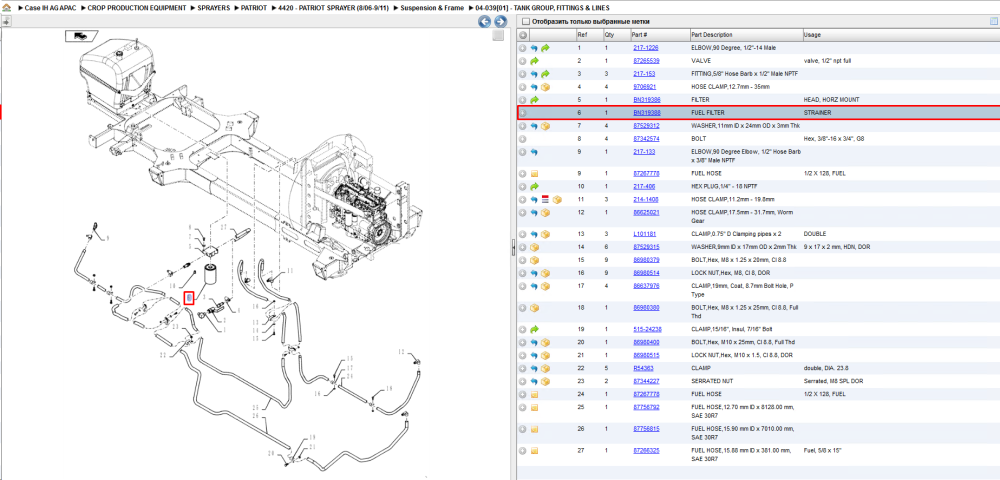Image resolution: width=1000 pixels, height=480 pixels.
Task: Click the box icon on the 86980379 row
Action: click(534, 260)
